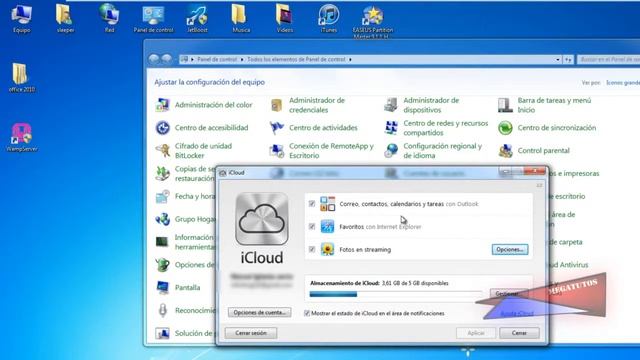Click the Conexión de RemoteApp y Escritorio icon
Screen dimensions: 640x360
[x=277, y=151]
